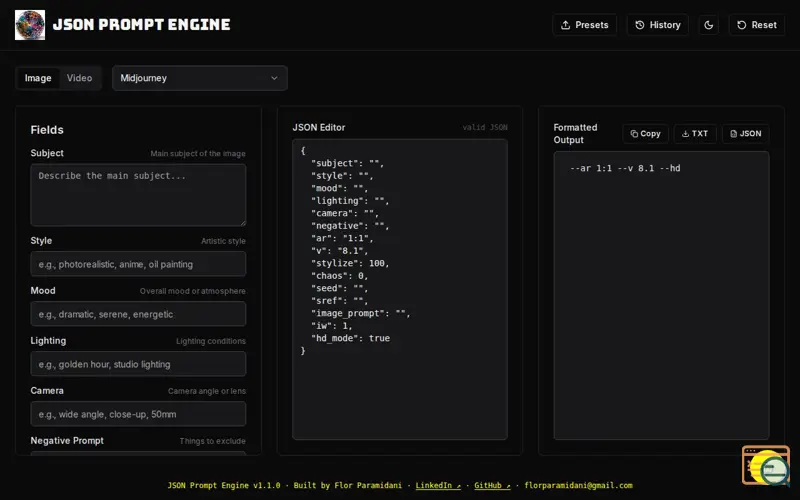This screenshot has height=500, width=800.
Task: Click the "Fields" panel heading
Action: (x=47, y=130)
